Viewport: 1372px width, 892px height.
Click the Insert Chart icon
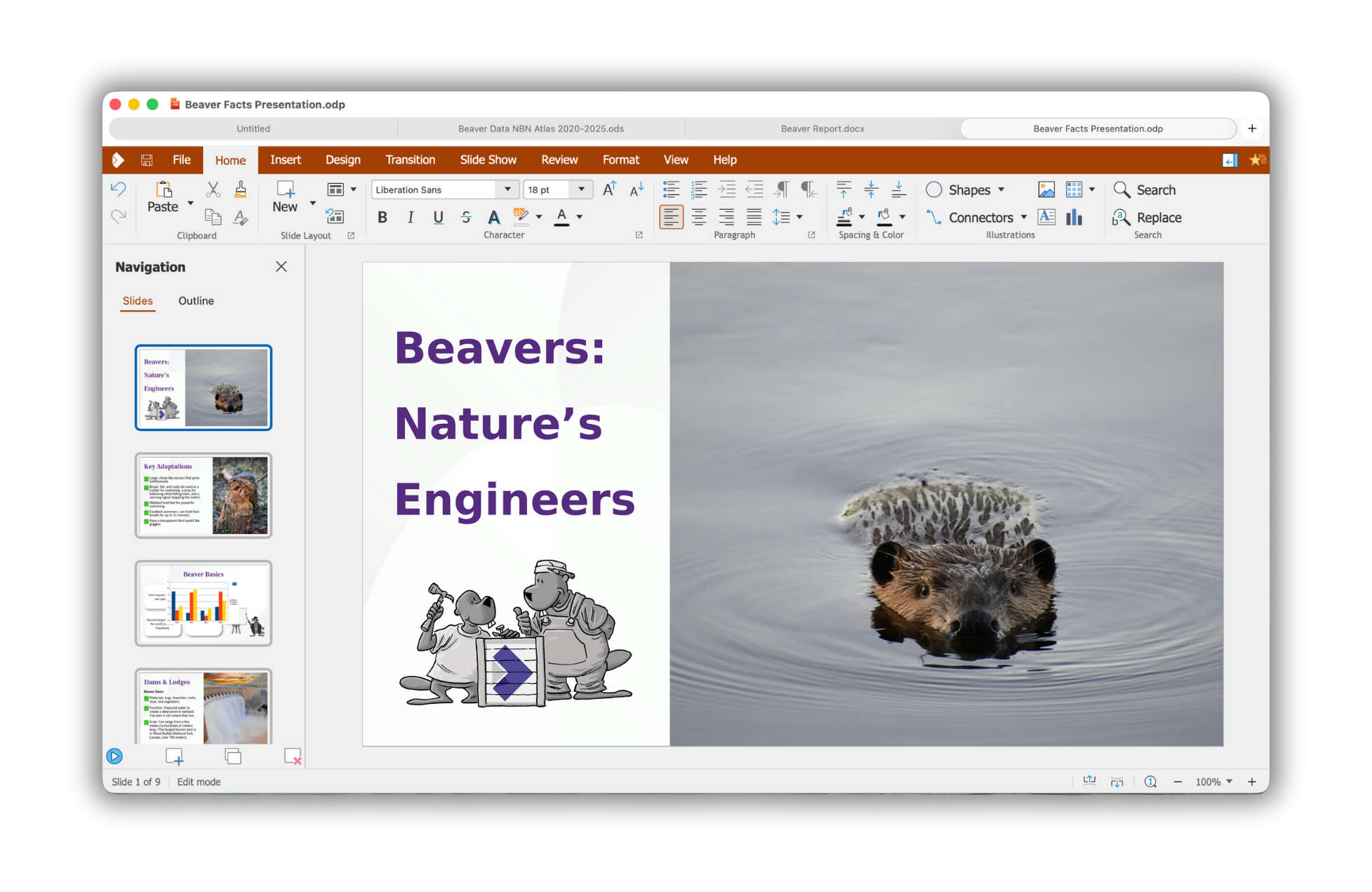pos(1074,218)
